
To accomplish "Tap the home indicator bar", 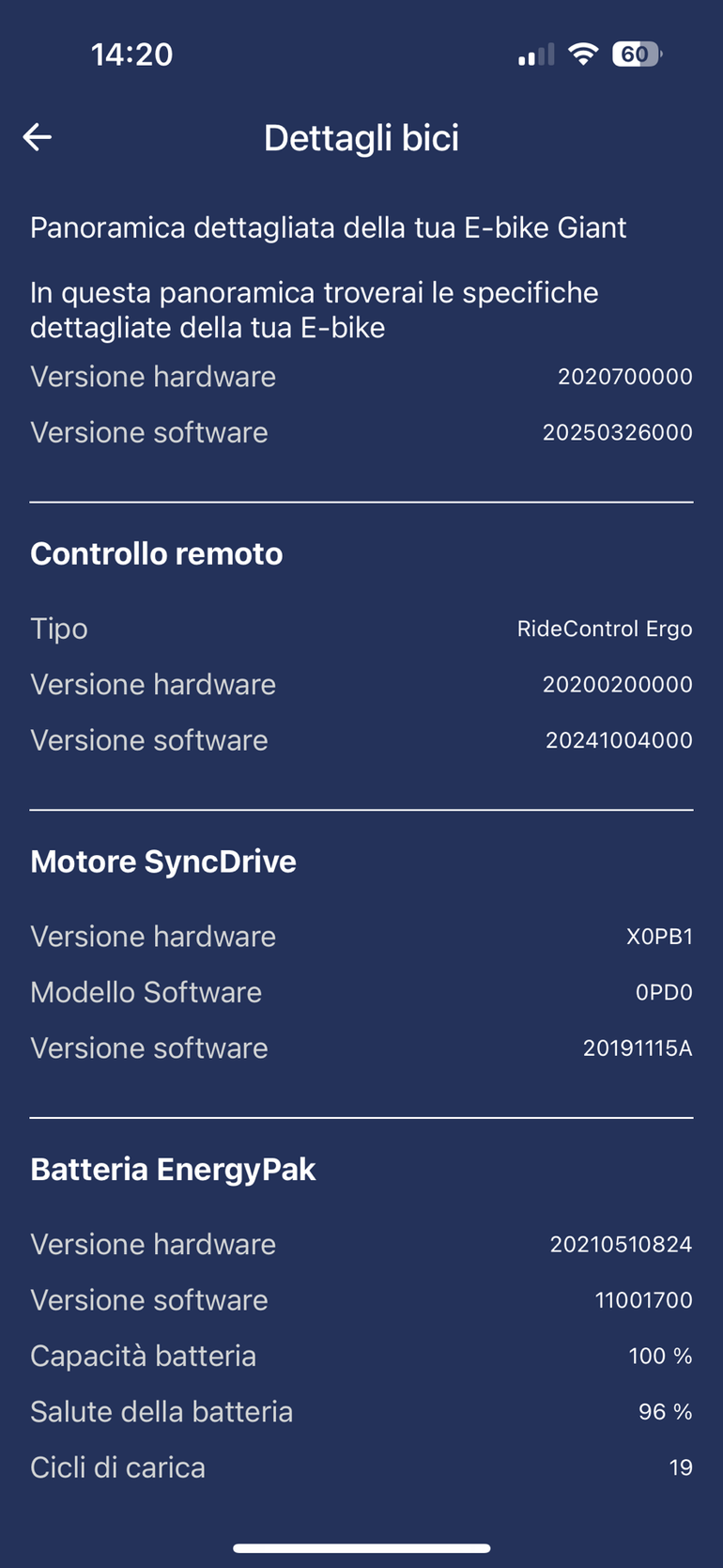I will tap(361, 1548).
